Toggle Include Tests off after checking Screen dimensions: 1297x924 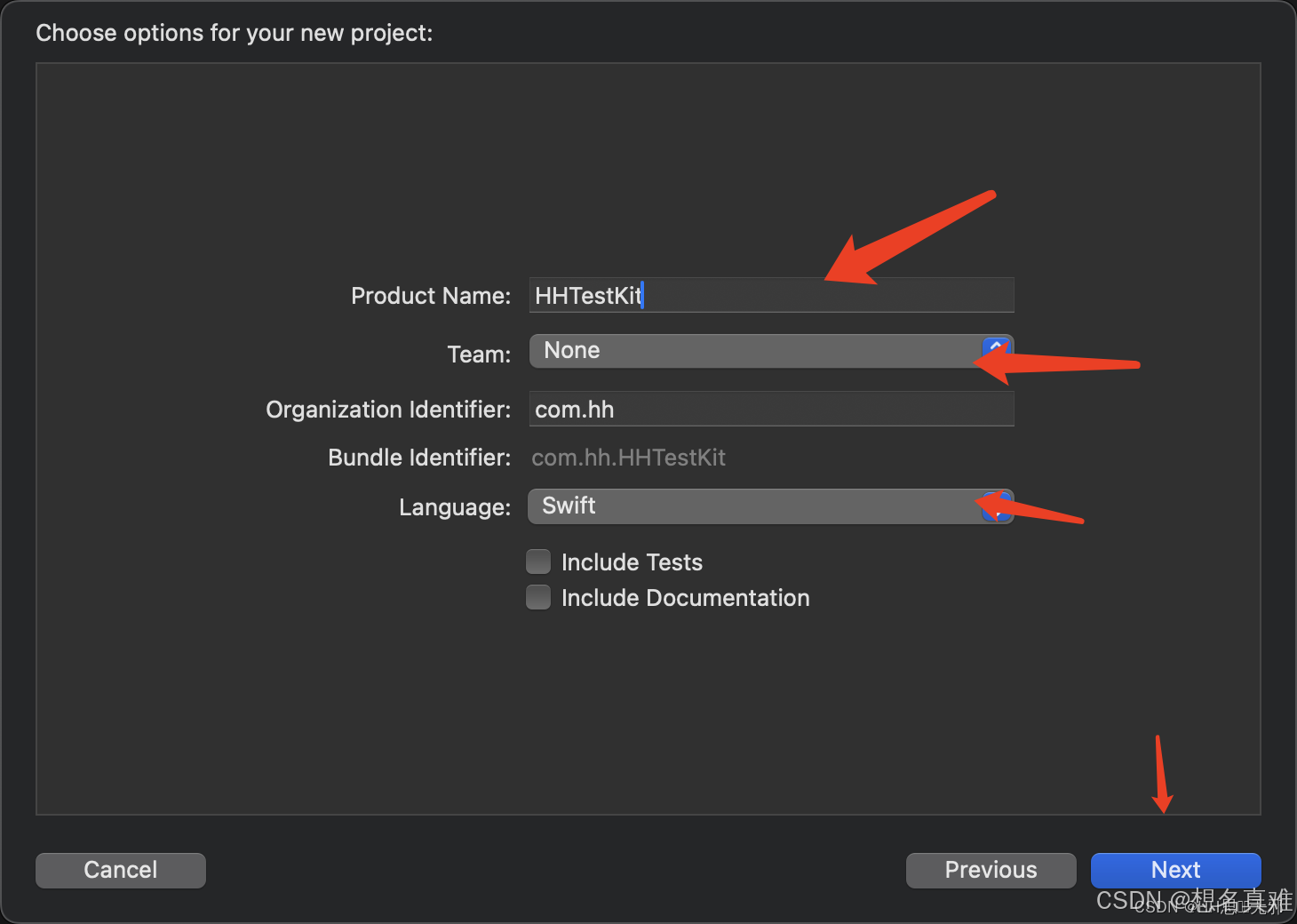(x=538, y=562)
